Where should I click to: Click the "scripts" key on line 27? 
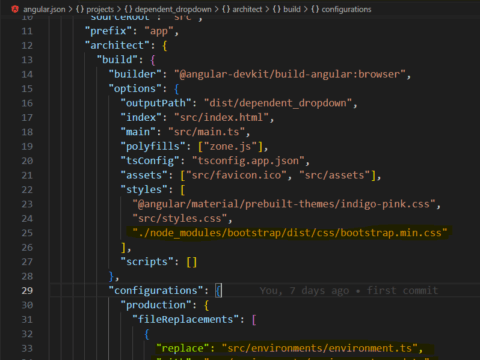coord(147,262)
